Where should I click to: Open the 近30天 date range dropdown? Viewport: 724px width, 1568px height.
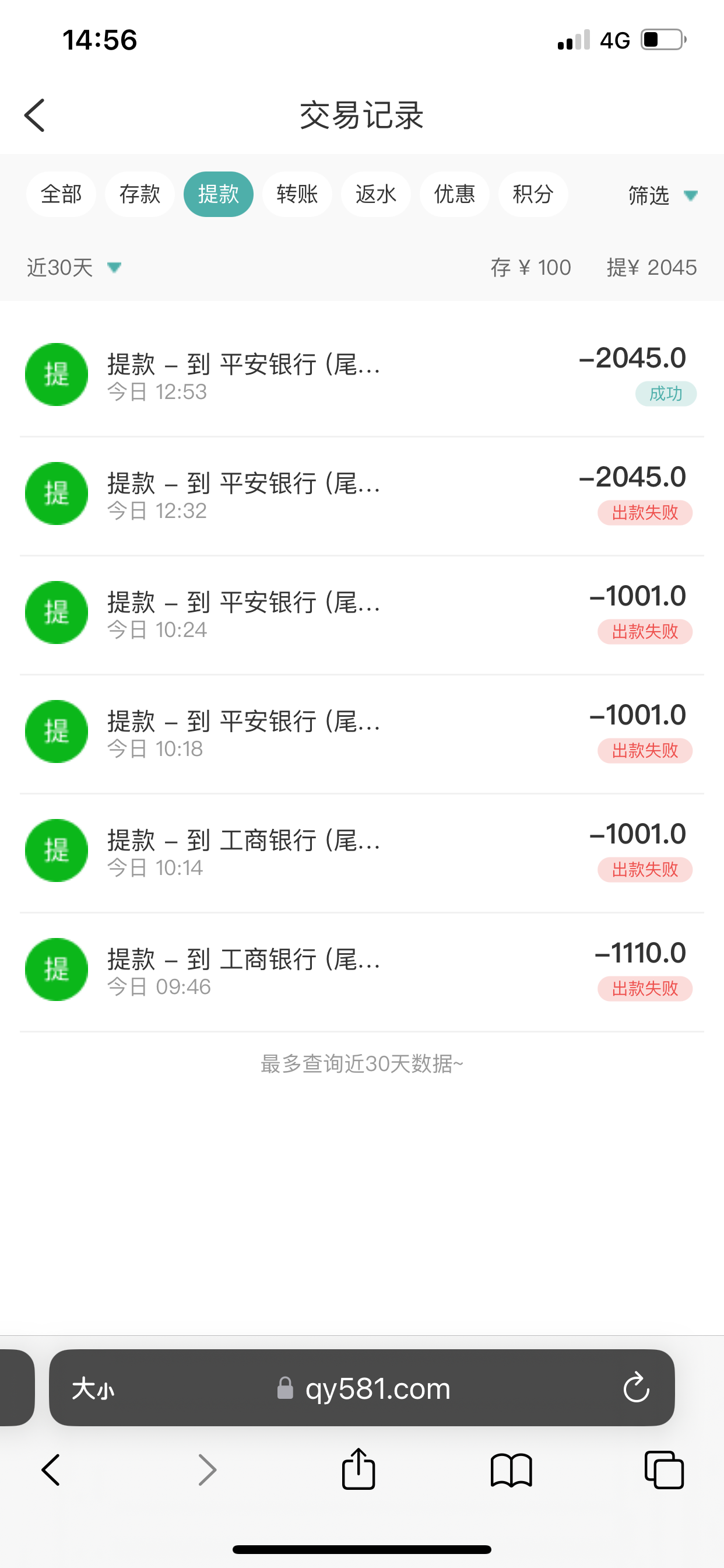[74, 267]
